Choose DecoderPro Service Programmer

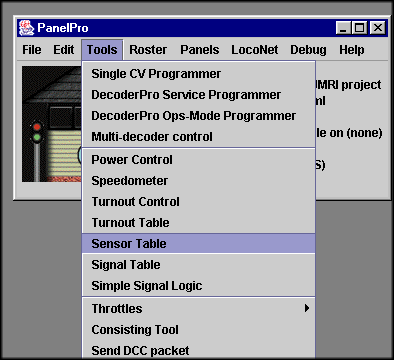click(199, 95)
